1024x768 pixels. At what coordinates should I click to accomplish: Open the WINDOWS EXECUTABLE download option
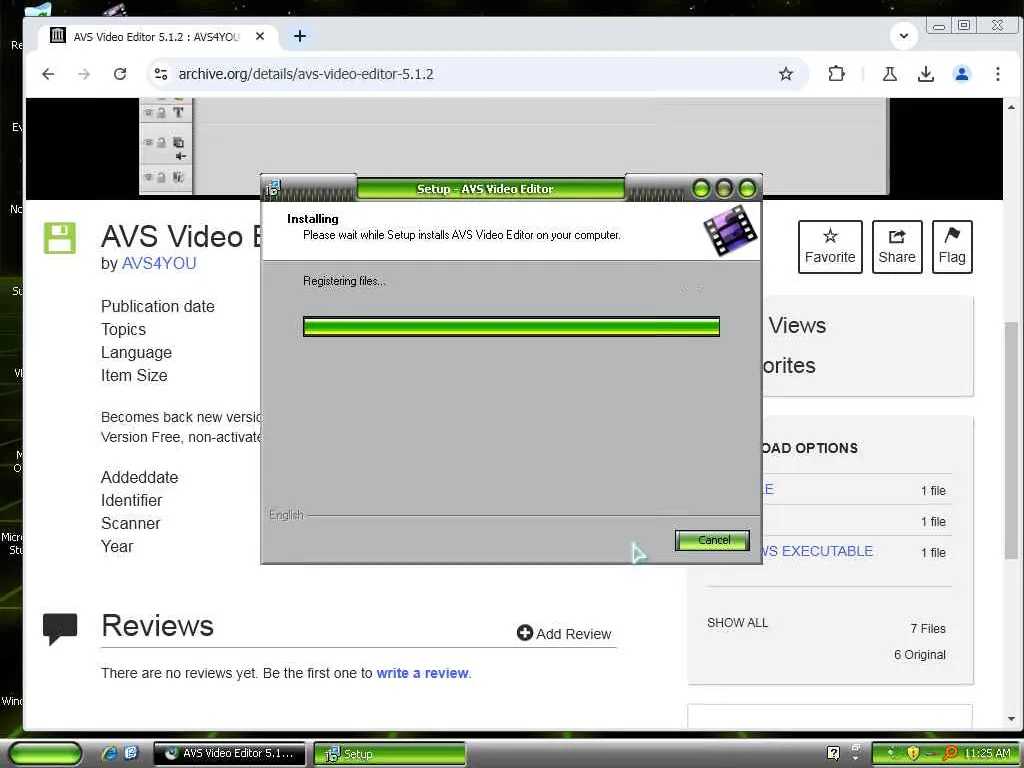click(x=816, y=551)
